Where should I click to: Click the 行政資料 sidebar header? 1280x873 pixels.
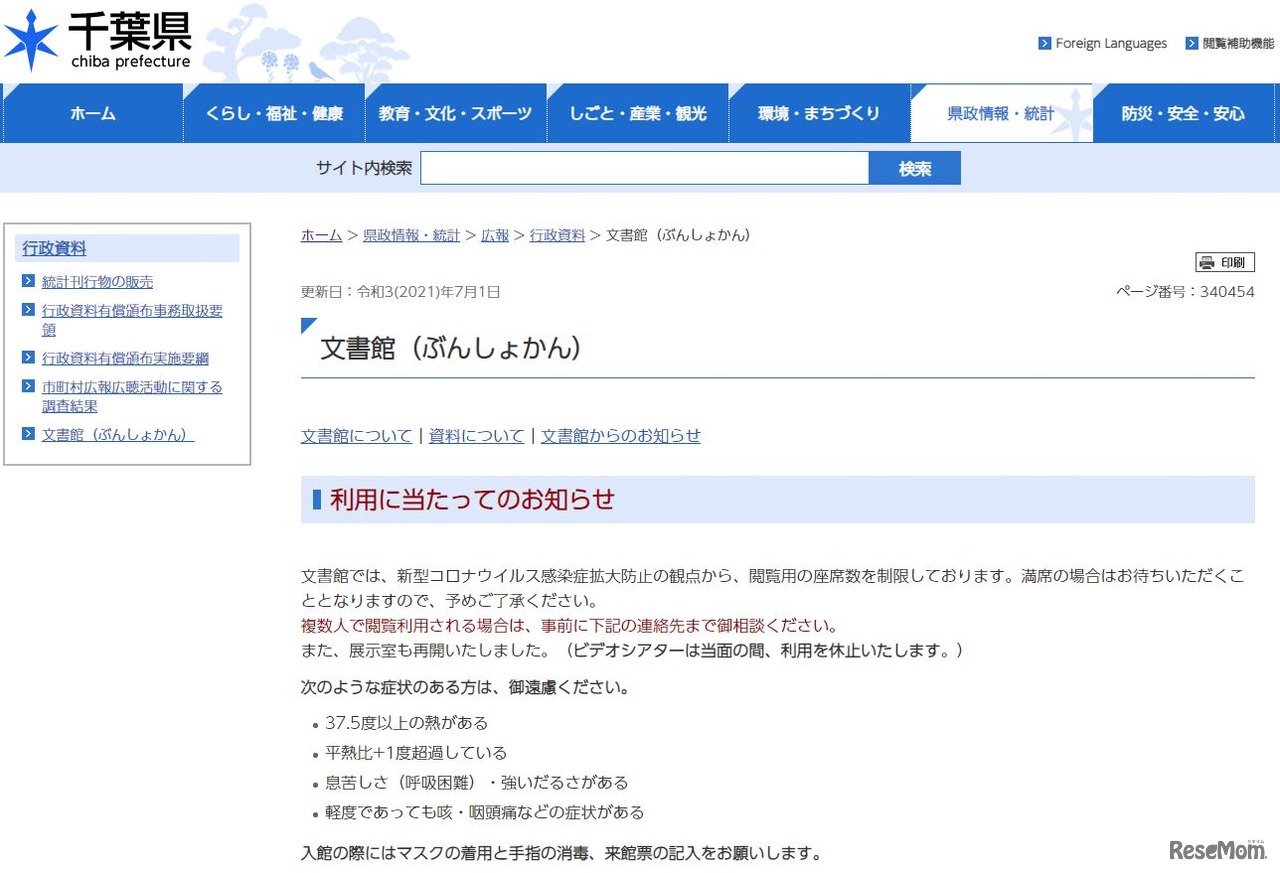coord(52,248)
